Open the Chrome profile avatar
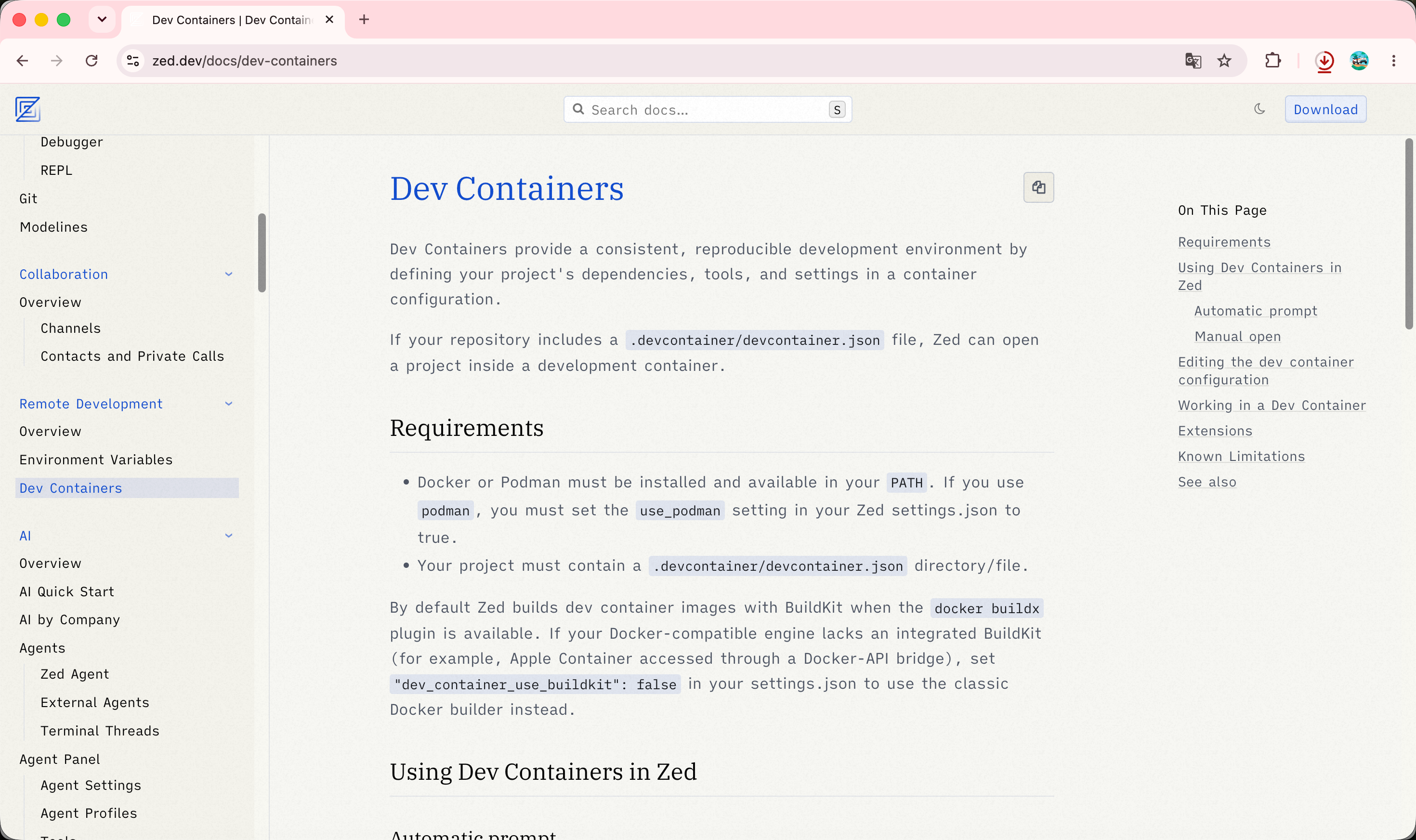The width and height of the screenshot is (1416, 840). tap(1359, 61)
